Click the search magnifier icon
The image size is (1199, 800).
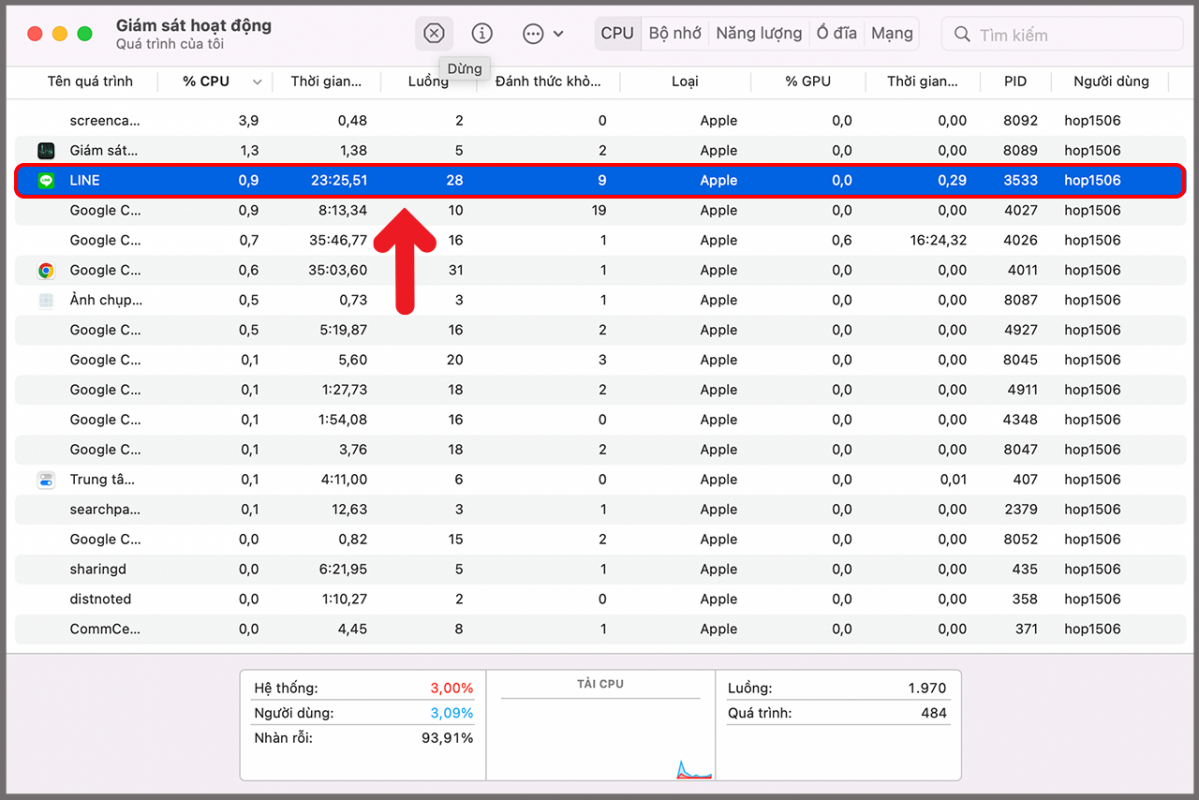coord(961,33)
